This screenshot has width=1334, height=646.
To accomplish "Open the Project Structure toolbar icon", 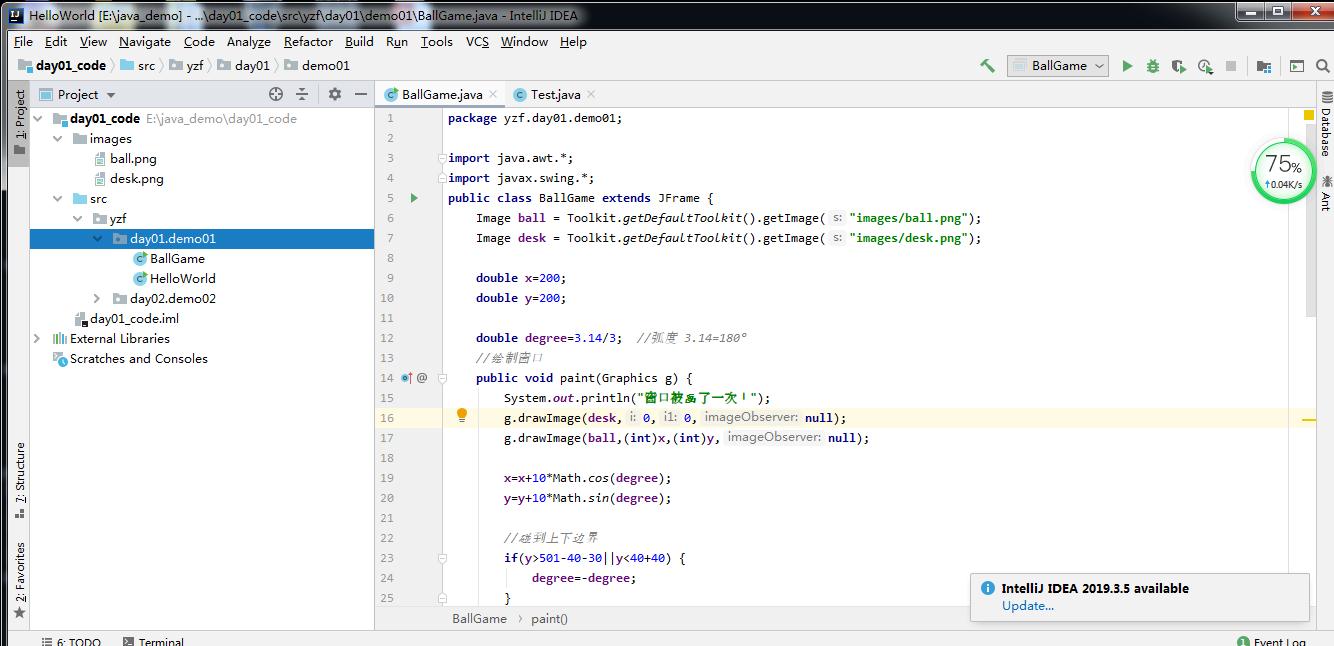I will [x=1264, y=66].
